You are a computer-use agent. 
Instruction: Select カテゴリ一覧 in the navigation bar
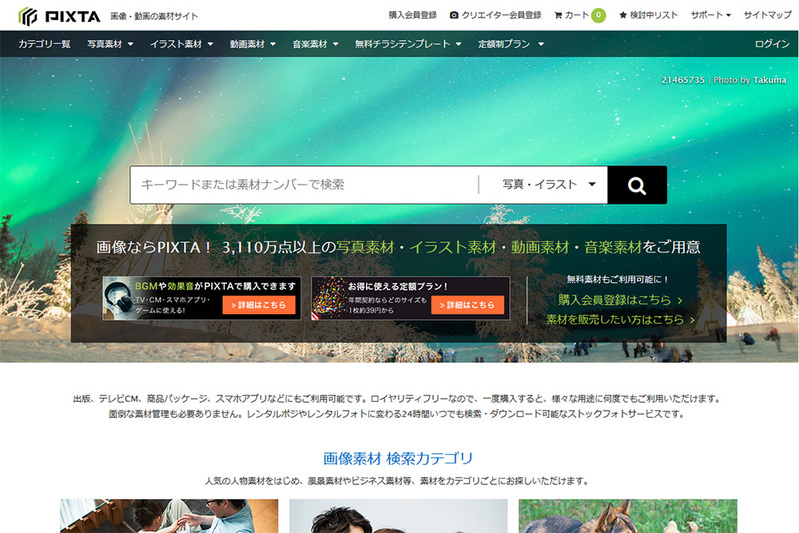(x=44, y=44)
